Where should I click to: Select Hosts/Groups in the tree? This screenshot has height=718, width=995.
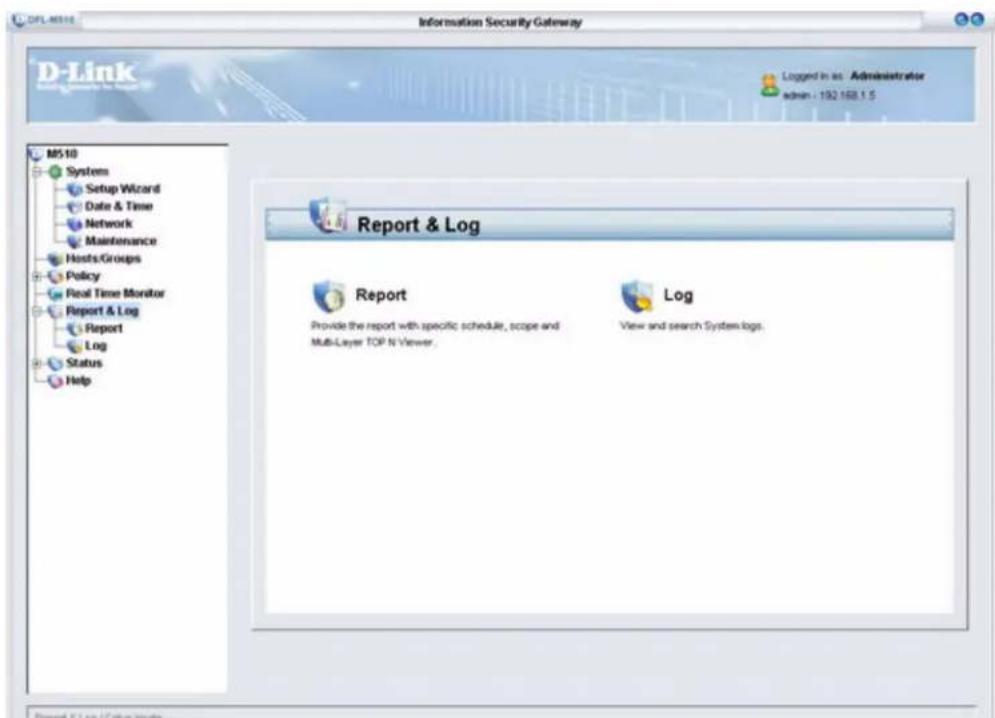coord(103,258)
